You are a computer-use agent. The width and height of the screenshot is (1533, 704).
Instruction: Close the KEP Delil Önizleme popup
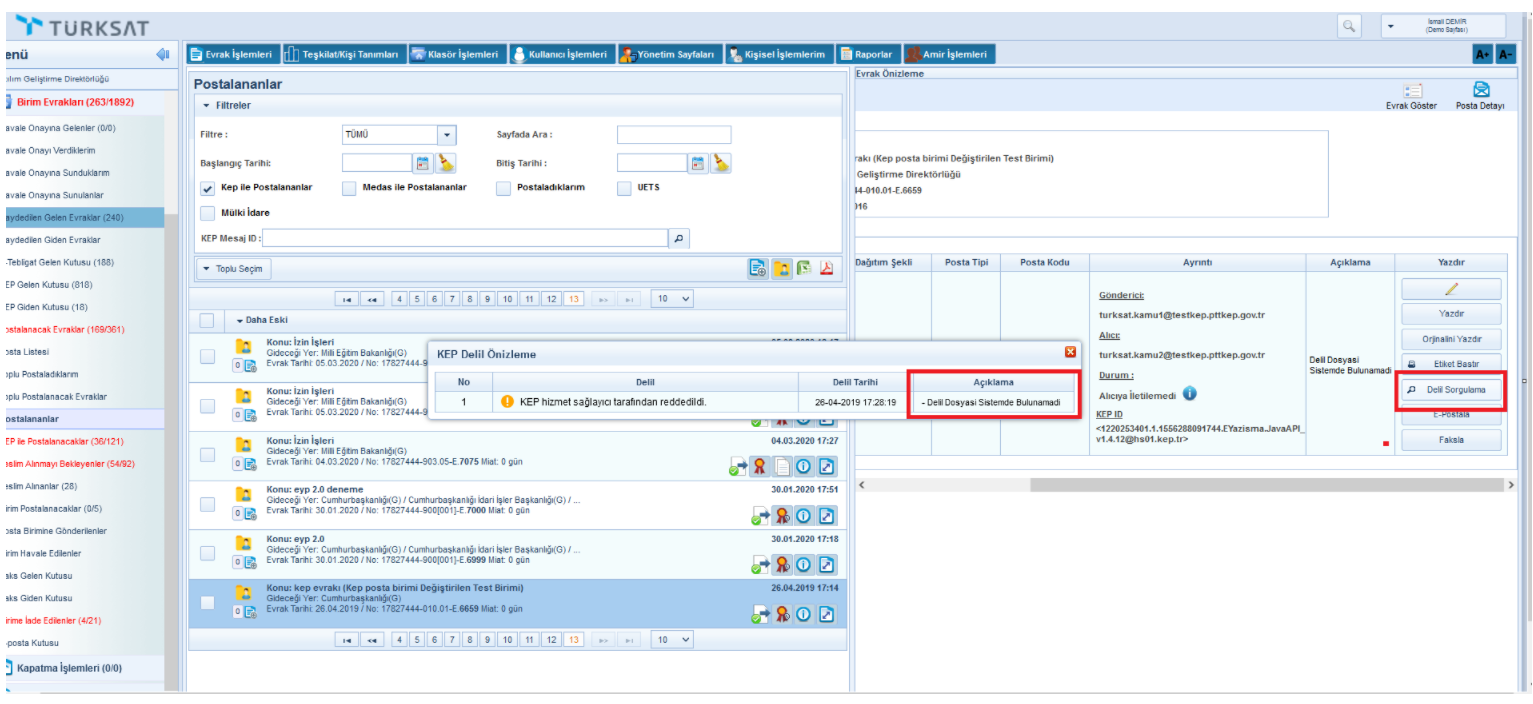tap(1070, 352)
